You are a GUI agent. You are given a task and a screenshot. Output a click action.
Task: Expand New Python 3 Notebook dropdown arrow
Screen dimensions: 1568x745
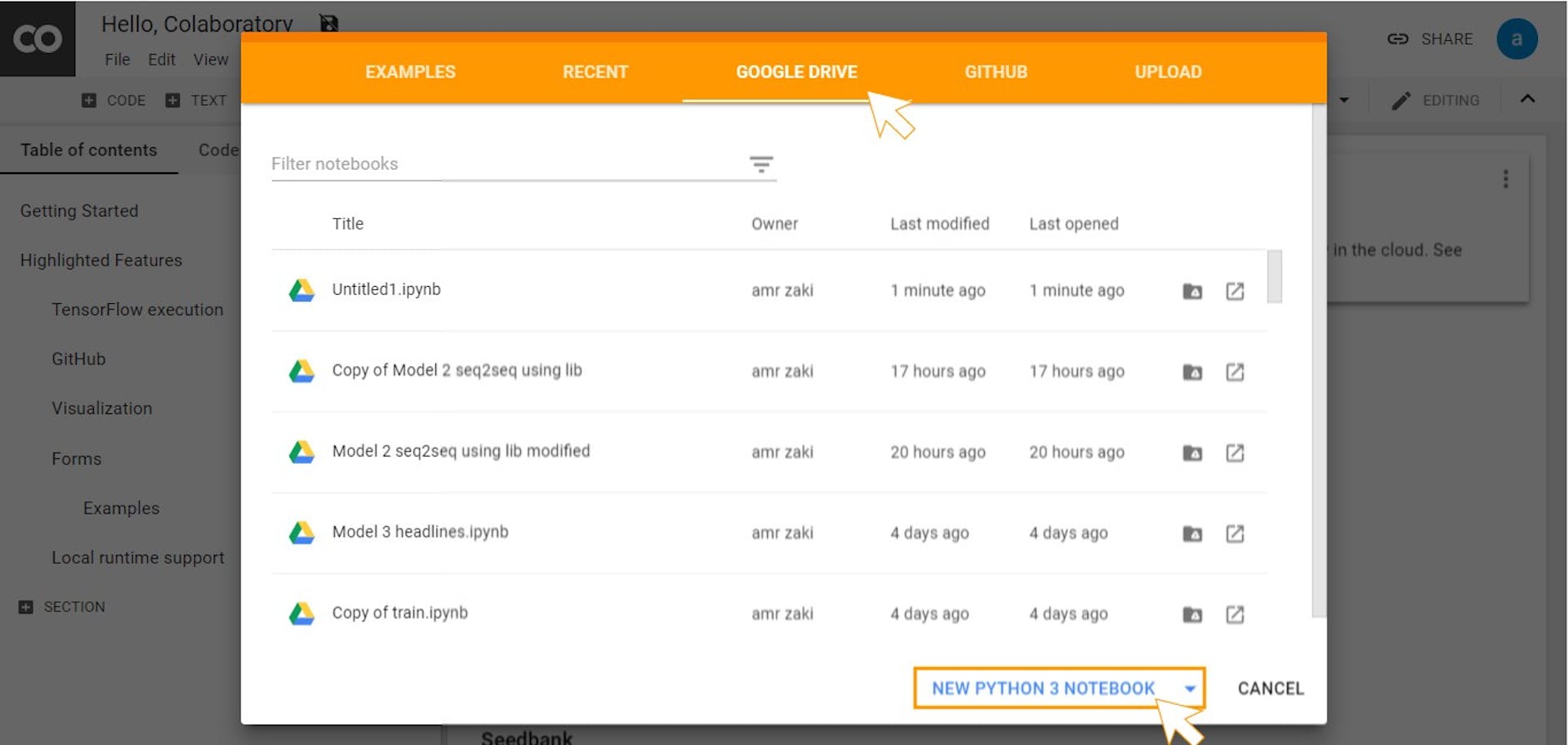pyautogui.click(x=1190, y=689)
